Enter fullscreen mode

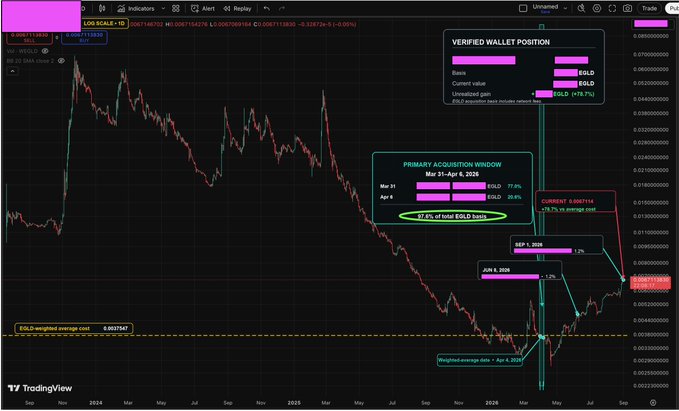[612, 8]
